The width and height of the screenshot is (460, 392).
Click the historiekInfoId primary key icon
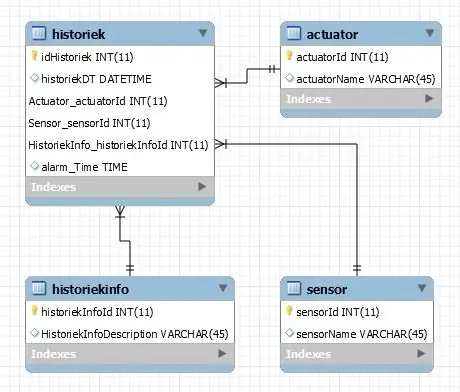pyautogui.click(x=34, y=311)
